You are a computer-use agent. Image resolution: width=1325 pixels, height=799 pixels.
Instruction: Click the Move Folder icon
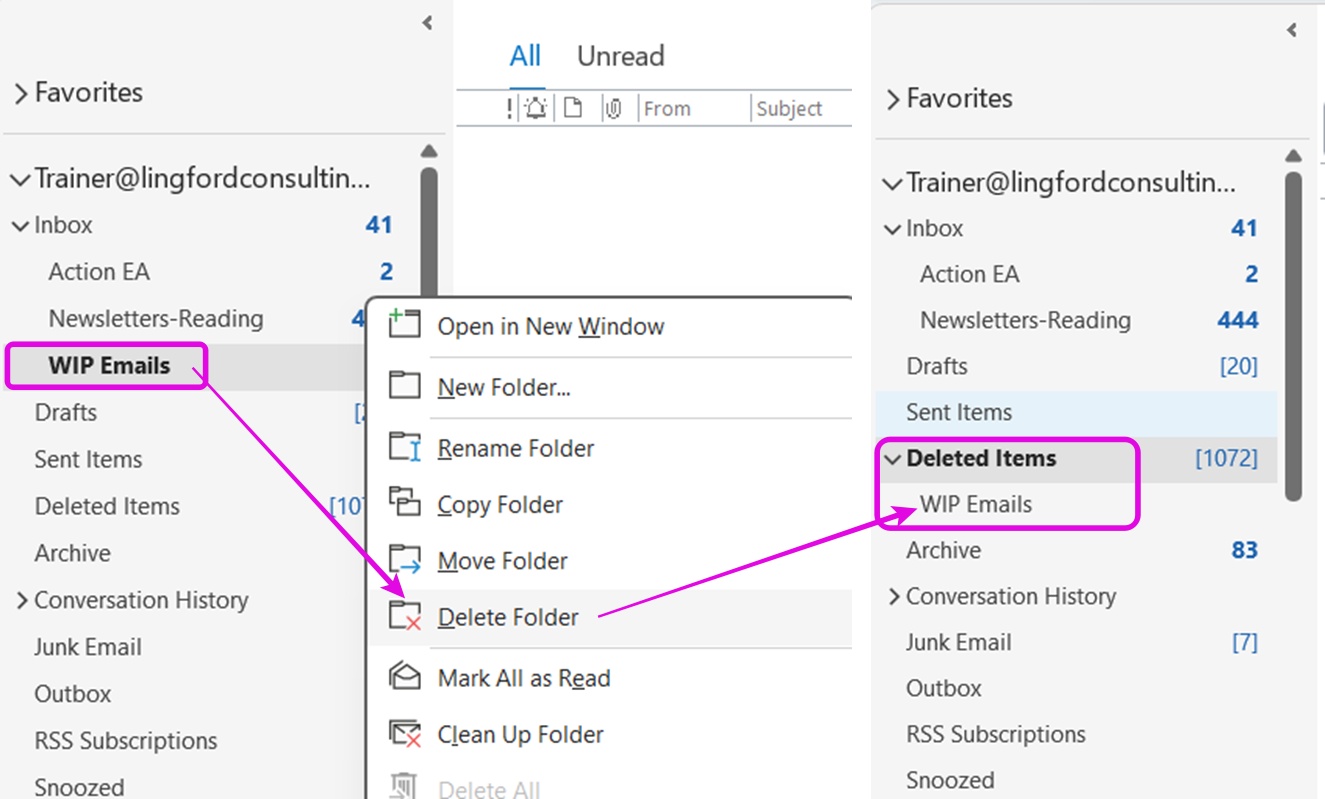tap(404, 560)
